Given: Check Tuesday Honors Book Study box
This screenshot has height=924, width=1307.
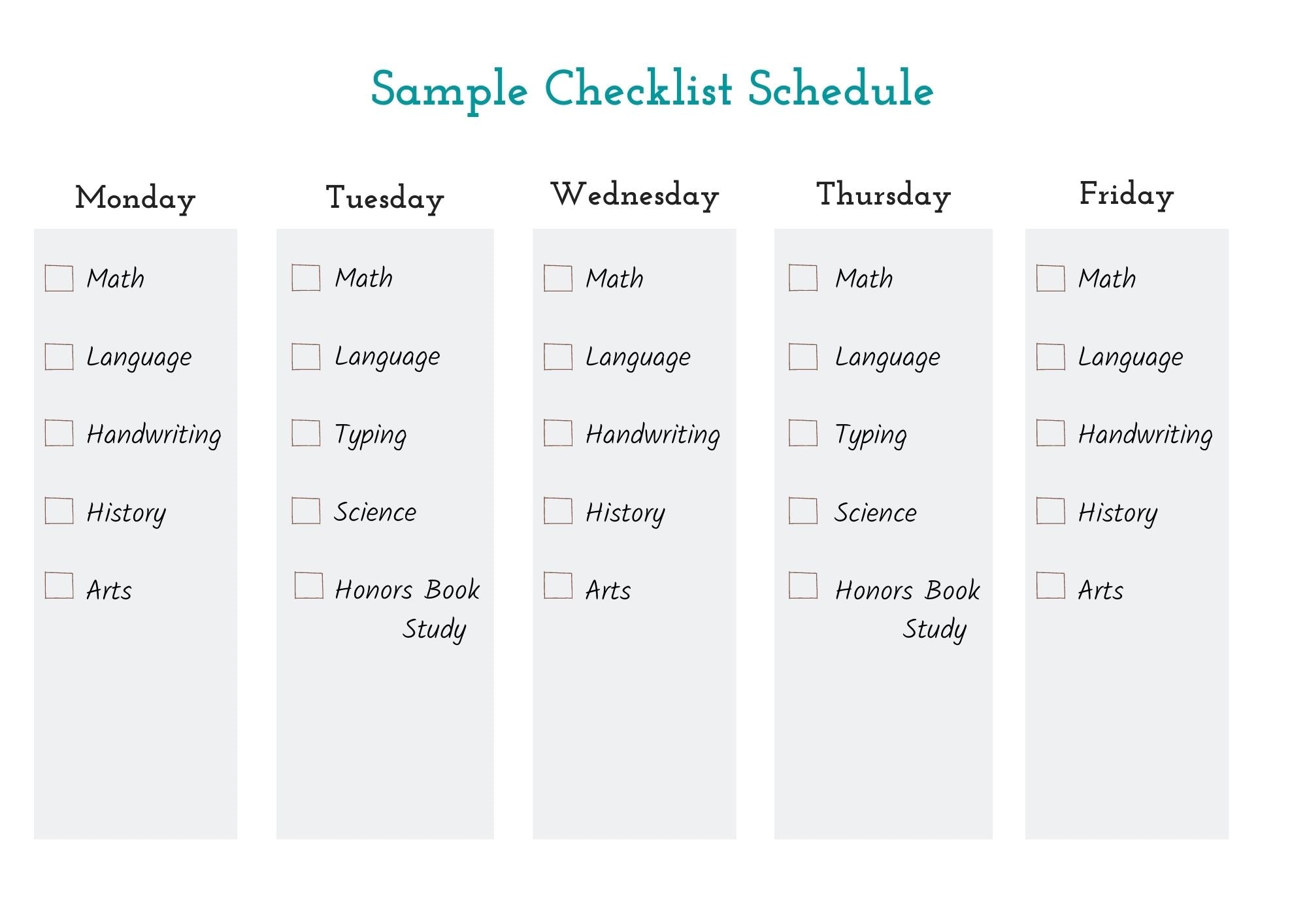Looking at the screenshot, I should click(x=308, y=586).
